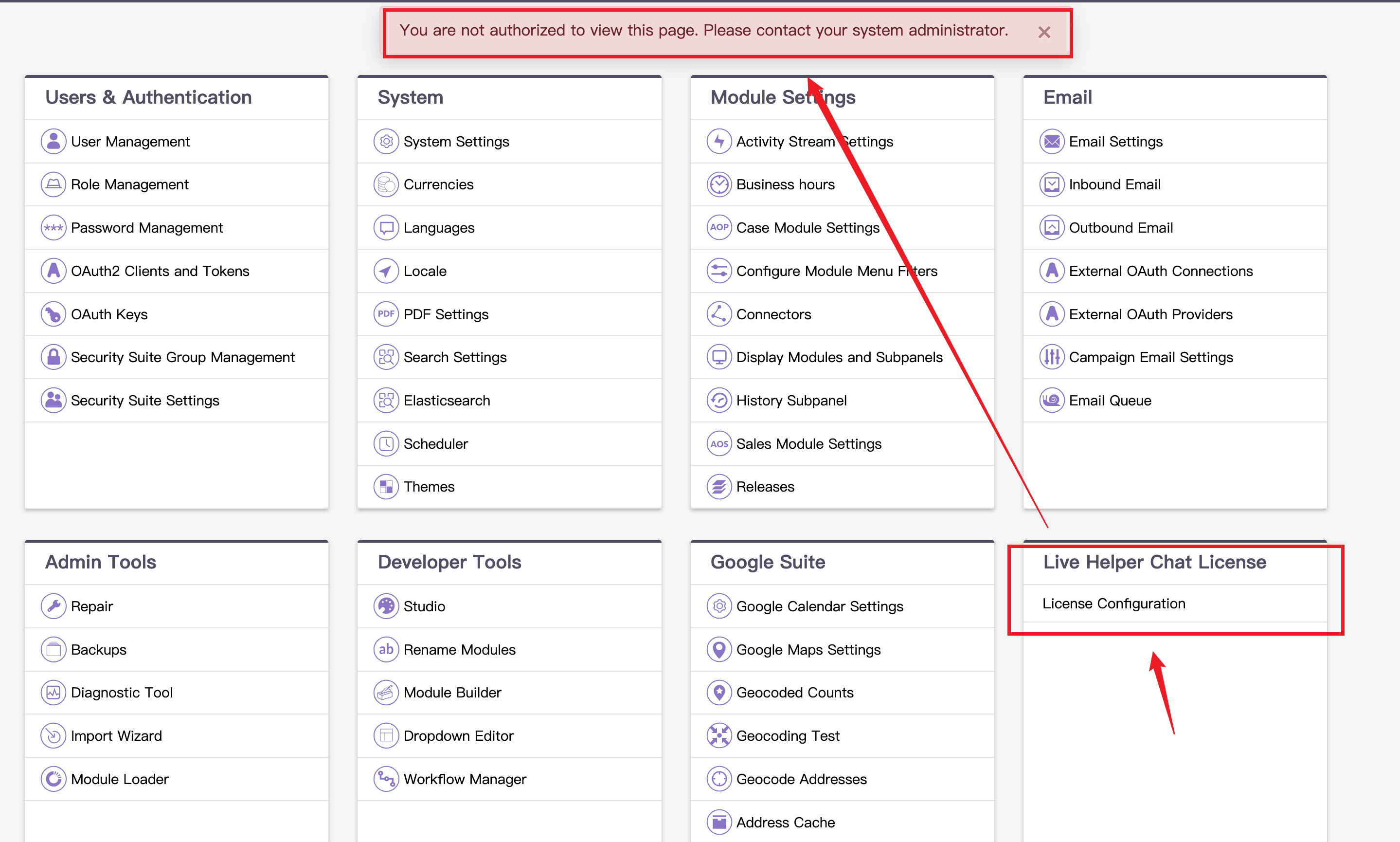The width and height of the screenshot is (1400, 842).
Task: Open Import Wizard link
Action: [x=116, y=735]
